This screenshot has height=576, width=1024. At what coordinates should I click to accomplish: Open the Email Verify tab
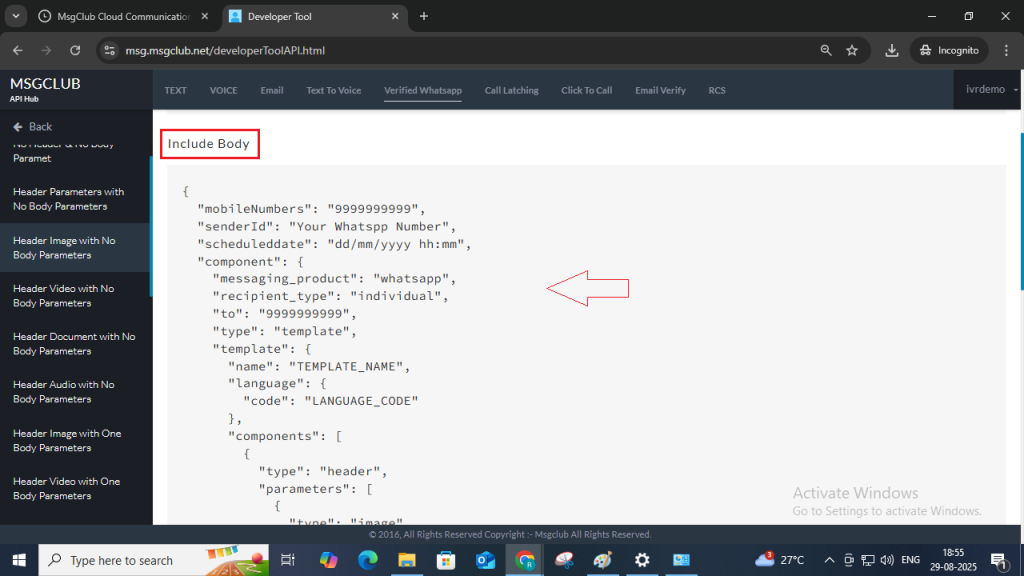click(x=660, y=90)
